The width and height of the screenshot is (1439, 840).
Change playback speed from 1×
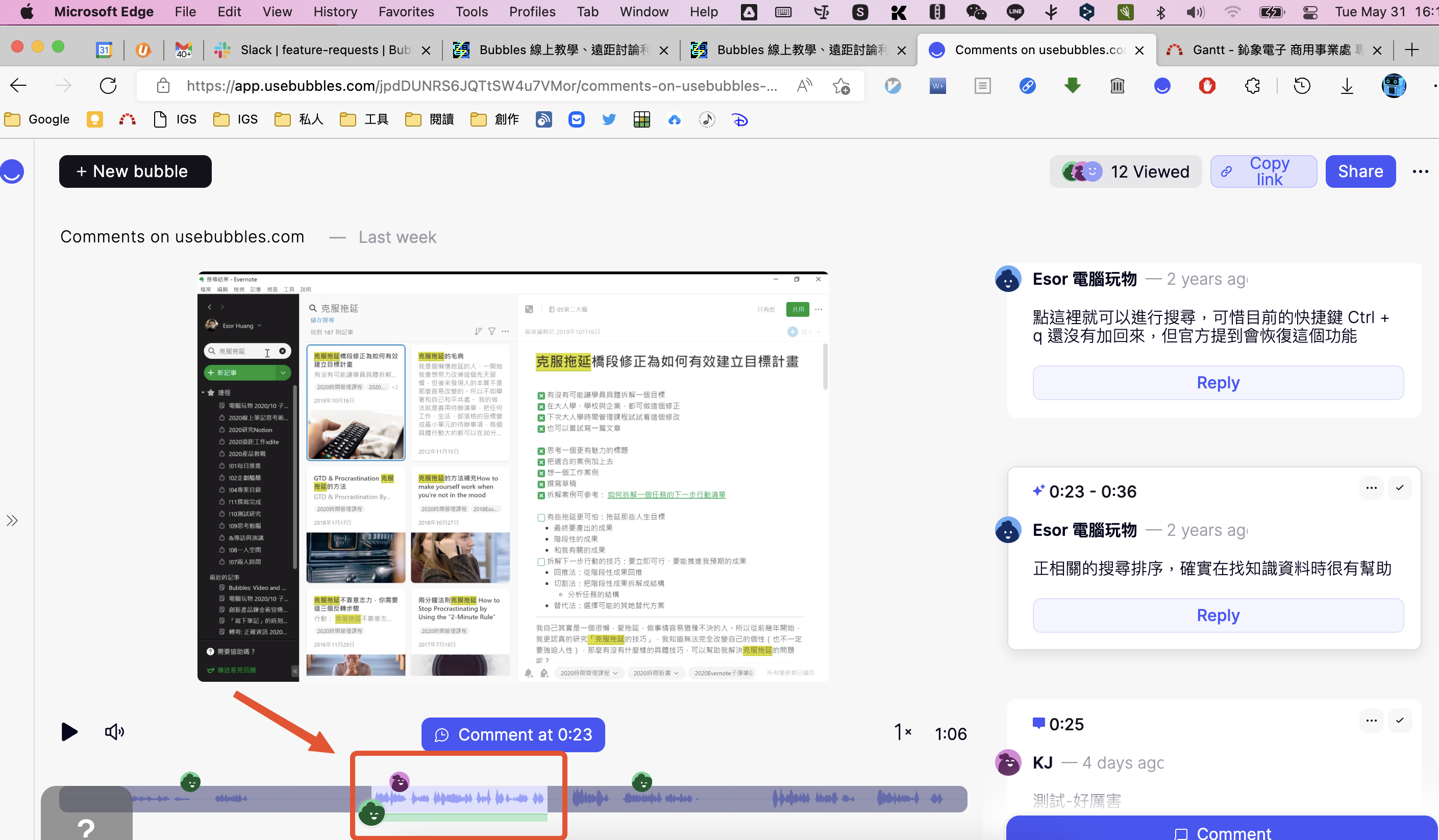coord(902,732)
